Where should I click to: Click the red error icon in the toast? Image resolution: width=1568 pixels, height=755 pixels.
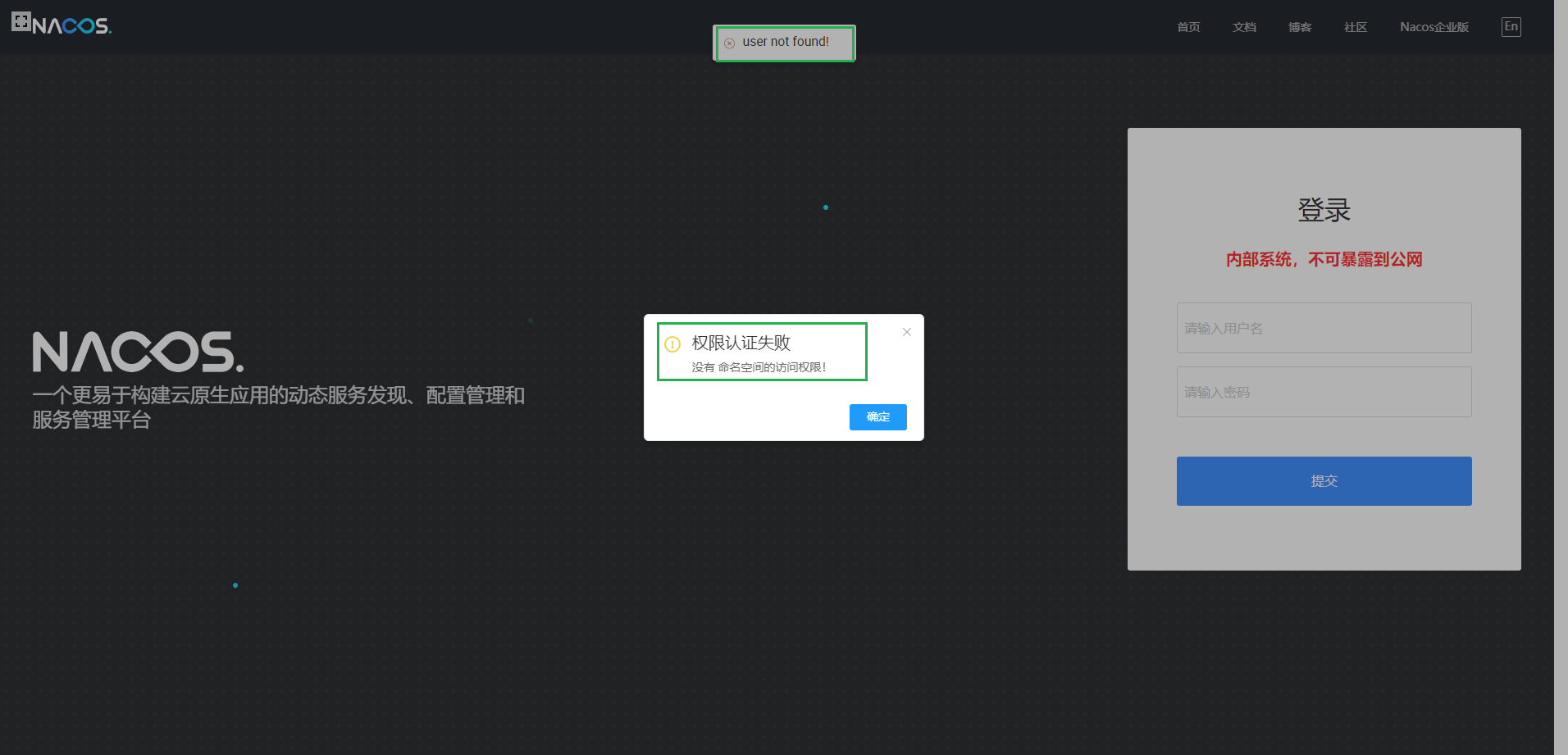coord(729,43)
